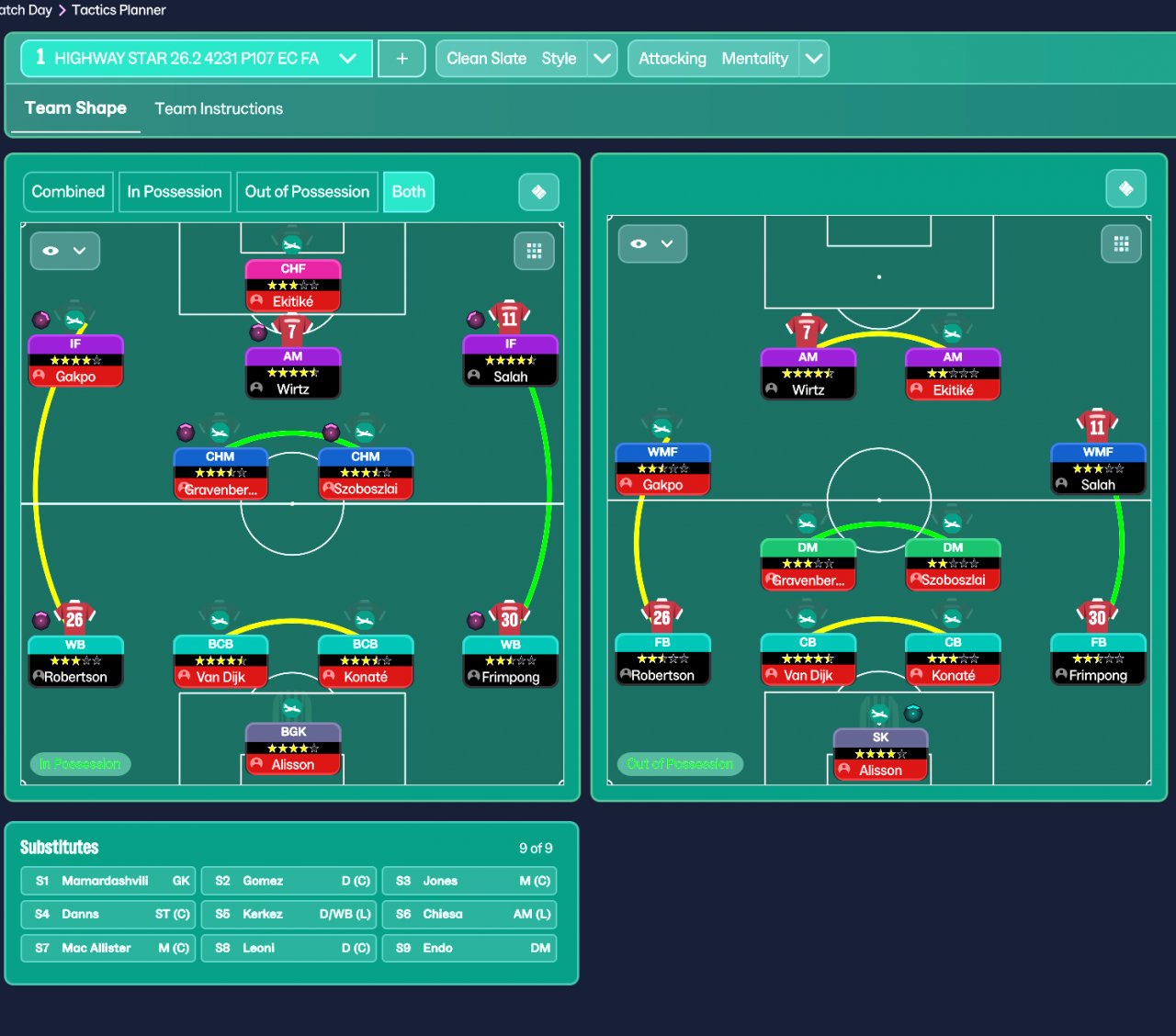Screen dimensions: 1176x1036
Task: Click the diamond icon above the Out of Possession pitch
Action: [x=1126, y=189]
